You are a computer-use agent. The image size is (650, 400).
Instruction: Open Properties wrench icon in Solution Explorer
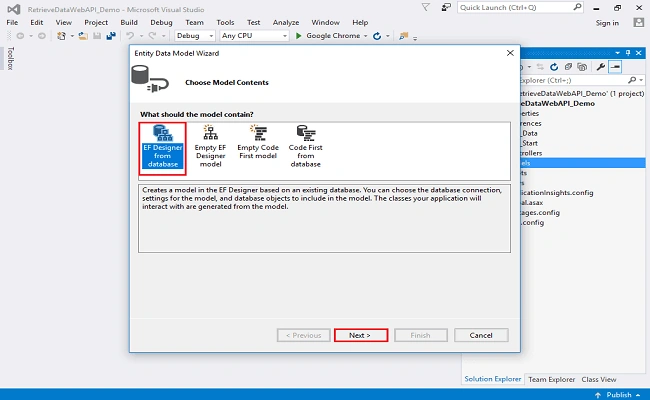601,67
